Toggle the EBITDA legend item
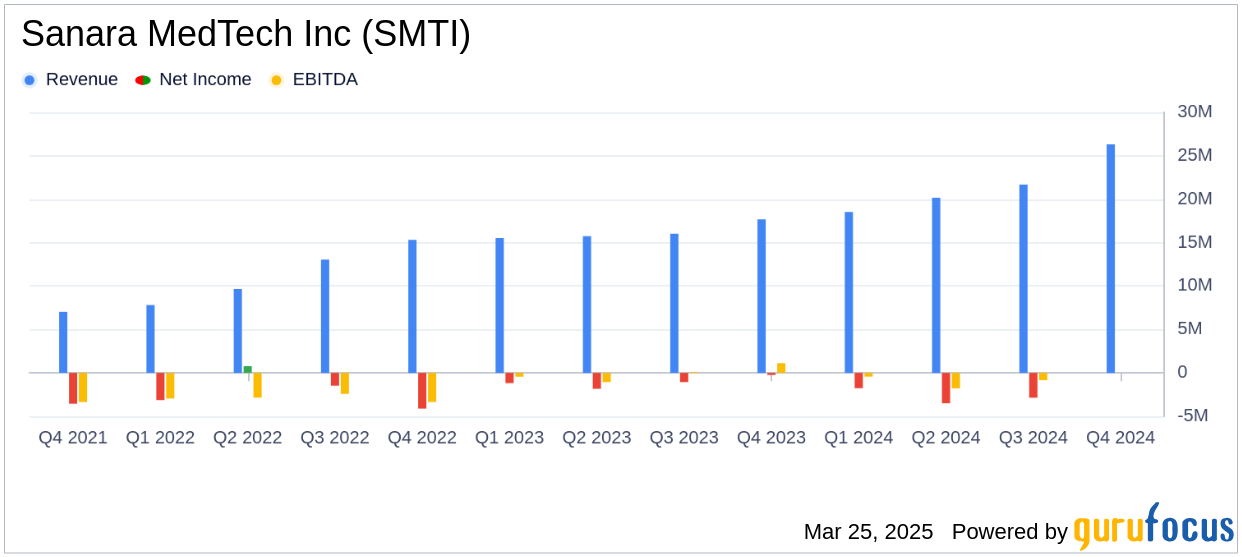The width and height of the screenshot is (1242, 557). click(313, 80)
